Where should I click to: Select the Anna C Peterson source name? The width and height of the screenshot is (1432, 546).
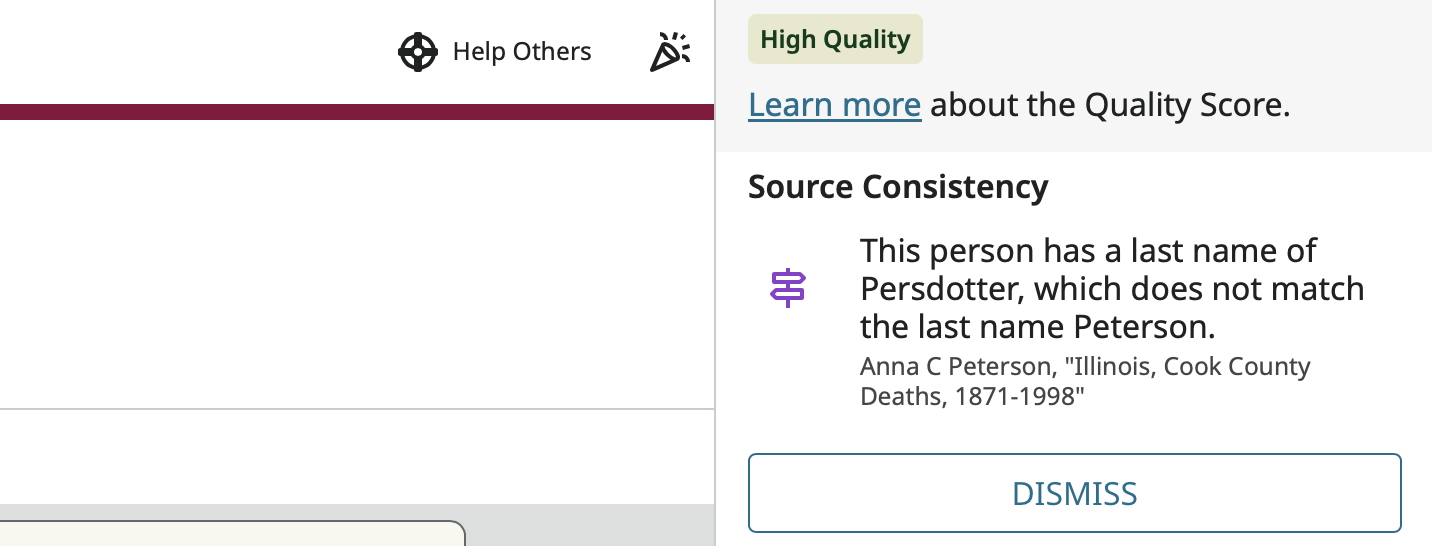click(954, 367)
